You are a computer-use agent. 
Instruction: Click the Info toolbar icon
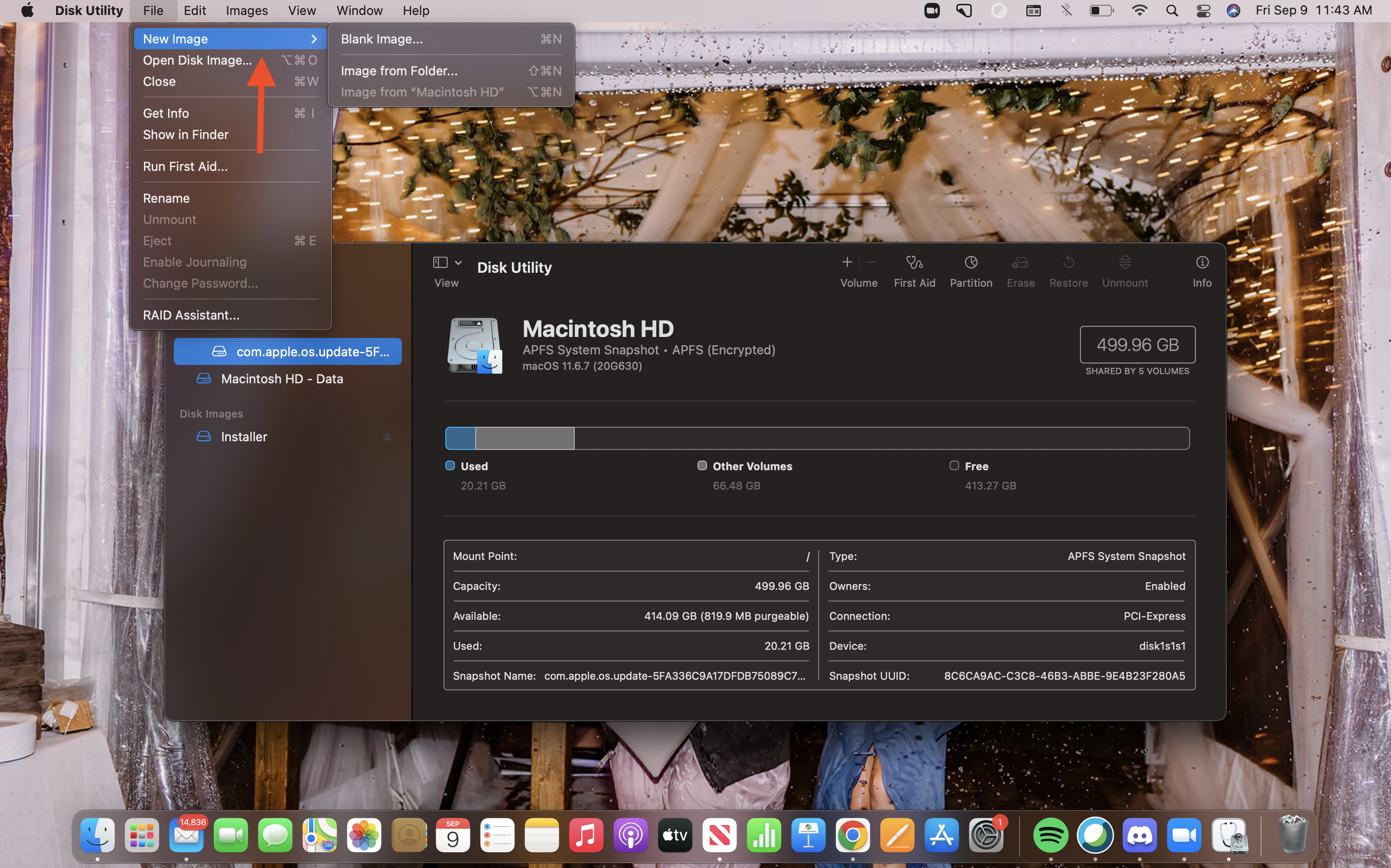tap(1202, 262)
